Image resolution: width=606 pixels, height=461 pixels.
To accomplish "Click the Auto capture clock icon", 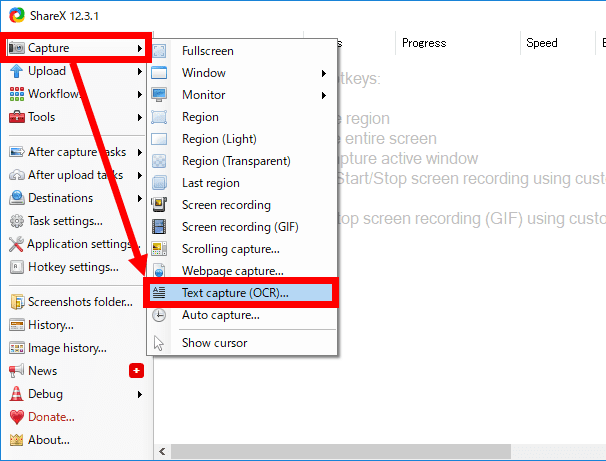I will tap(159, 315).
